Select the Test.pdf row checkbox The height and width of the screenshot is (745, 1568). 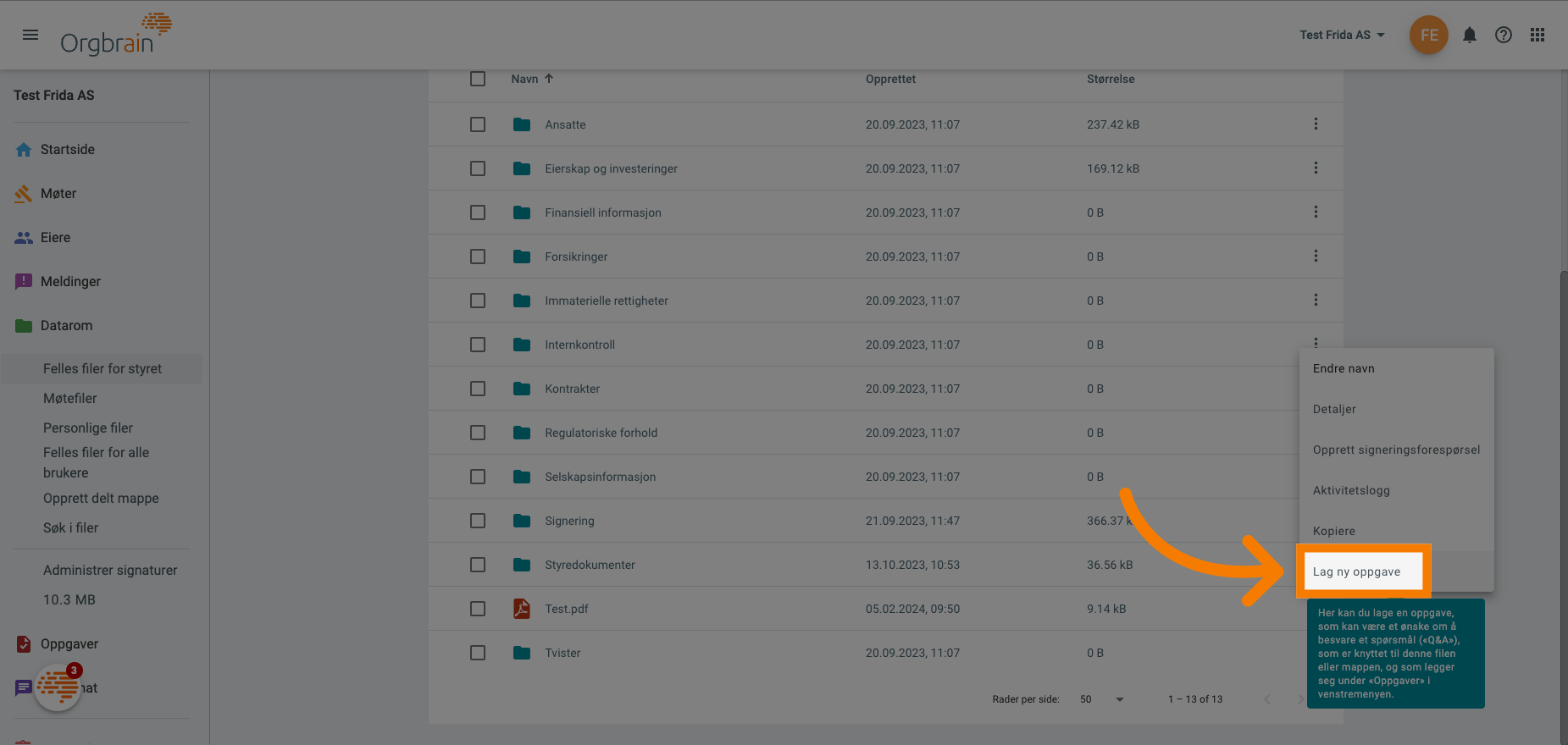click(478, 609)
